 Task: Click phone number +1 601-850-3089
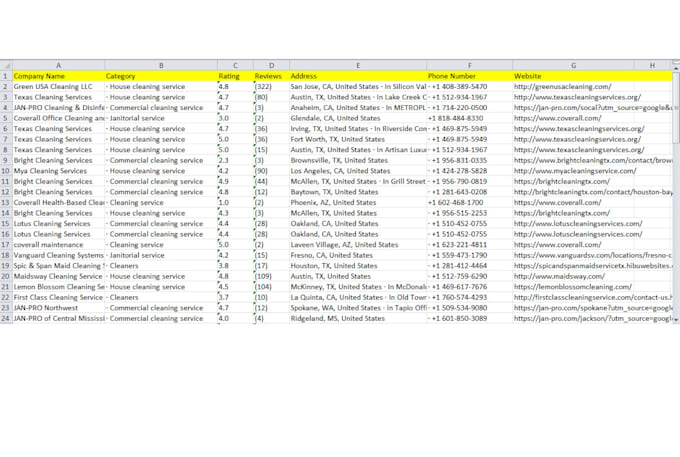[x=470, y=318]
